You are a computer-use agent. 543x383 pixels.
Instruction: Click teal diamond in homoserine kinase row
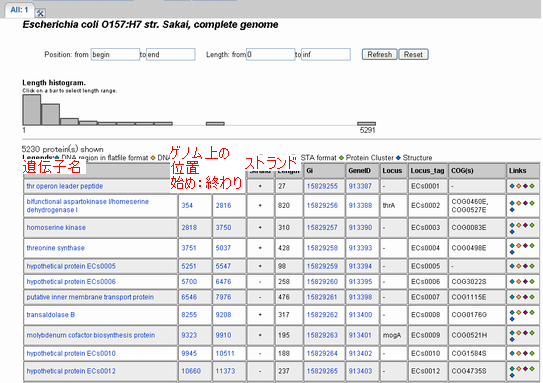click(512, 225)
